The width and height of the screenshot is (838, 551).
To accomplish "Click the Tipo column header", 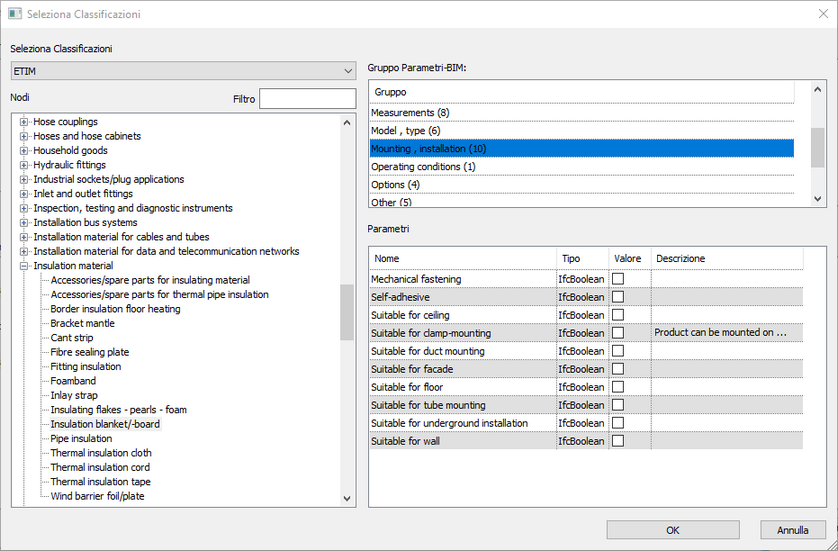I will (x=583, y=259).
